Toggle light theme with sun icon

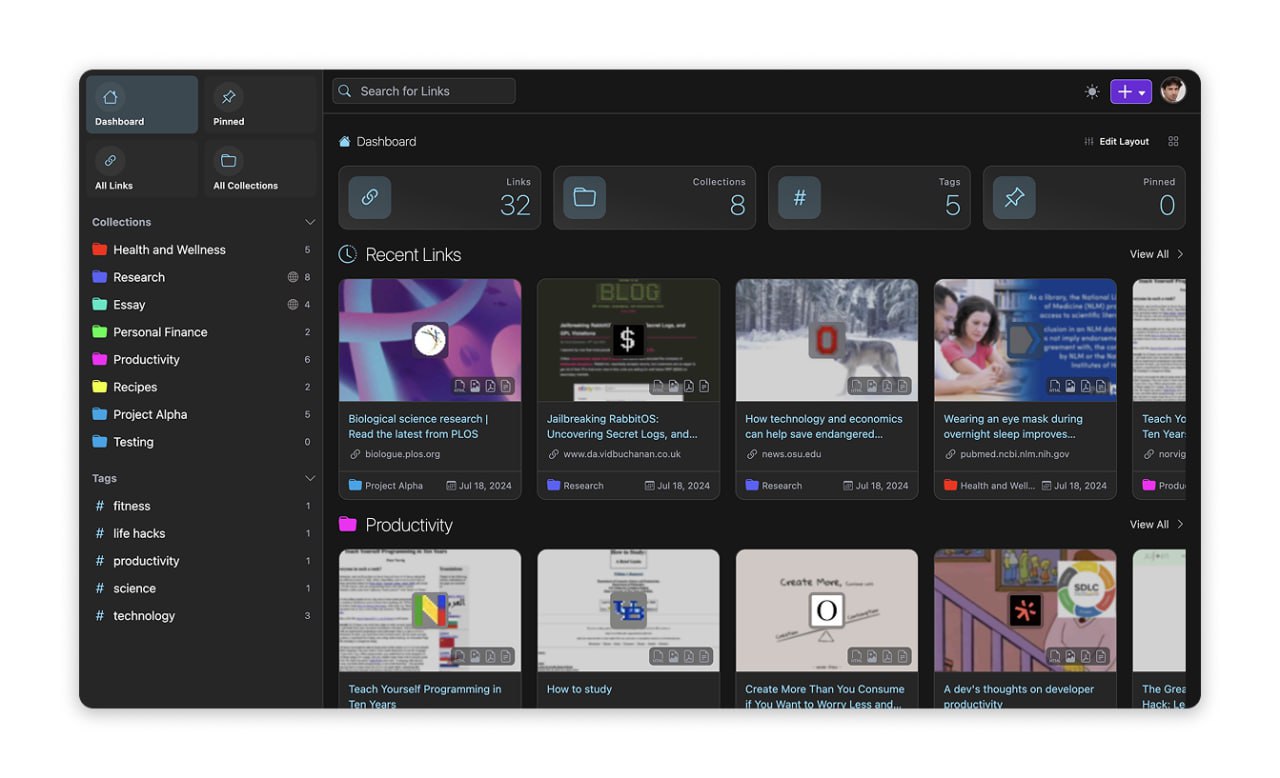tap(1092, 92)
